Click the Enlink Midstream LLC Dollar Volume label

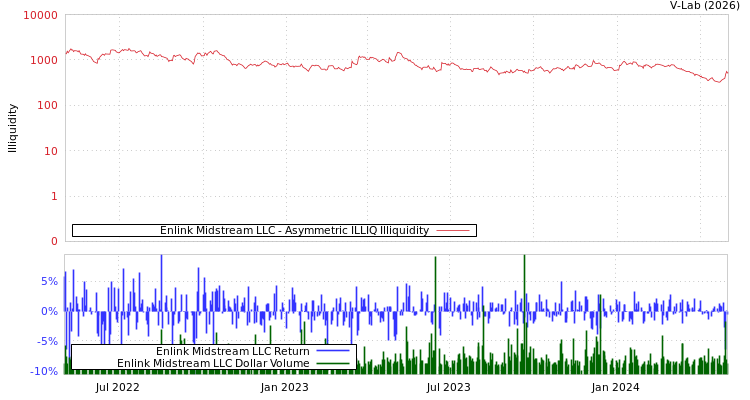click(x=213, y=363)
